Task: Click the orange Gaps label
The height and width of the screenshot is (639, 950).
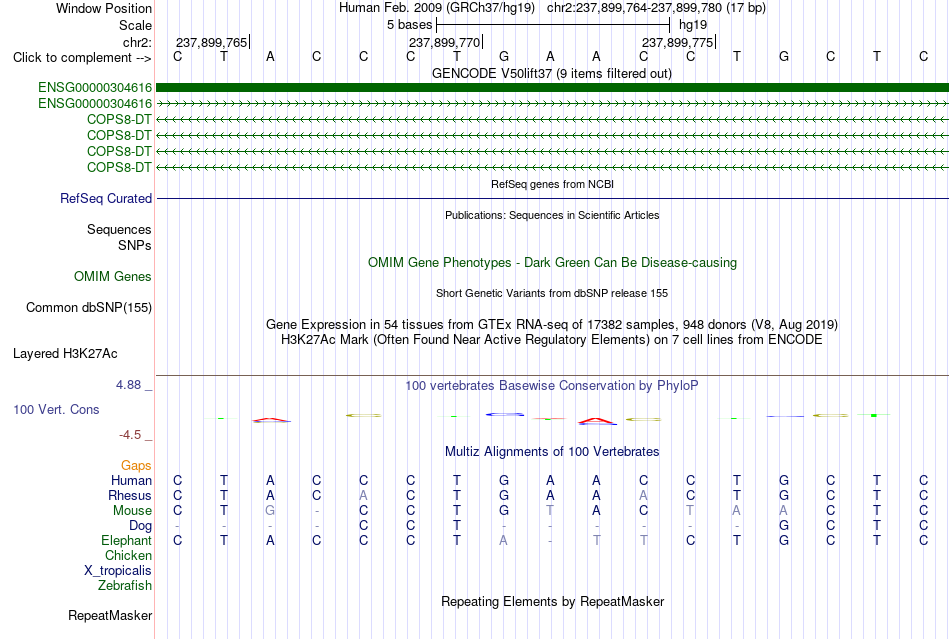Action: click(136, 465)
